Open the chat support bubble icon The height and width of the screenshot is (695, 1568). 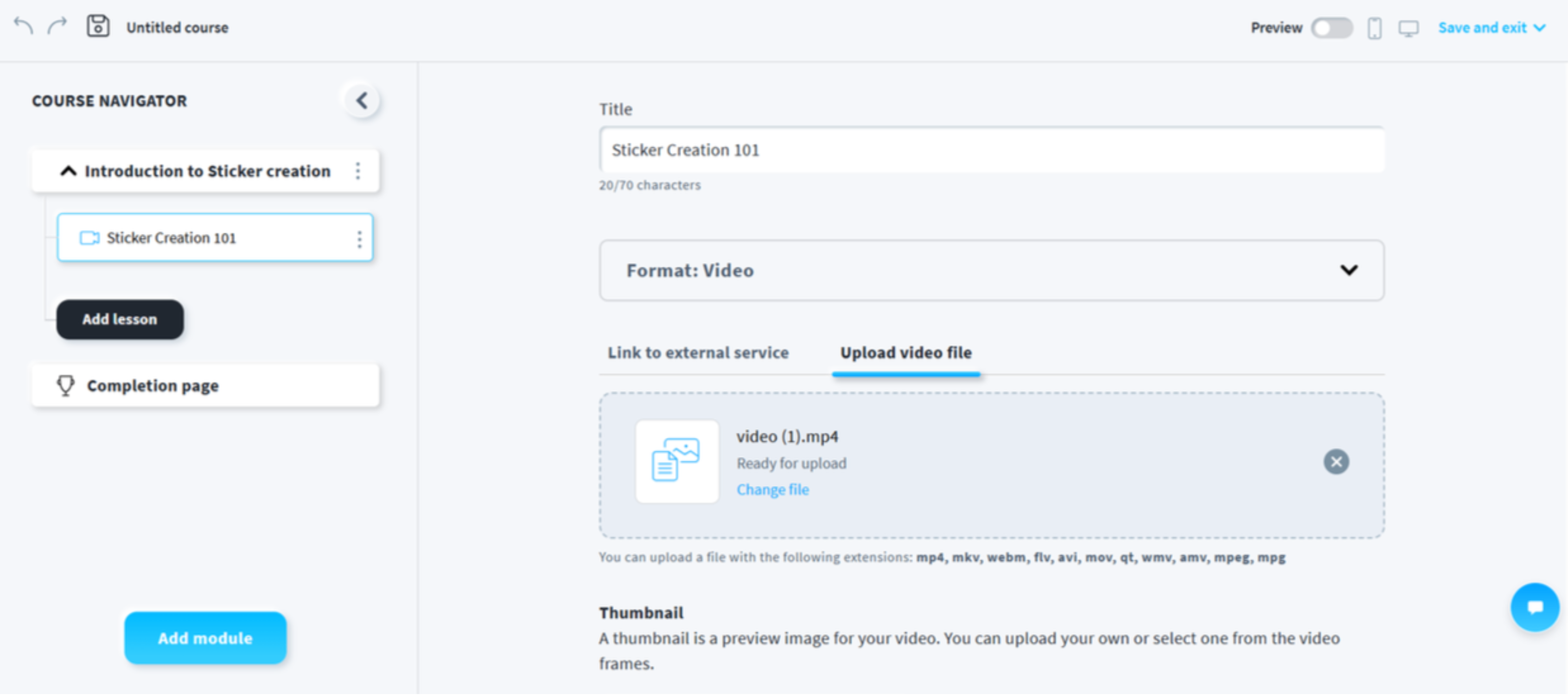(x=1535, y=607)
